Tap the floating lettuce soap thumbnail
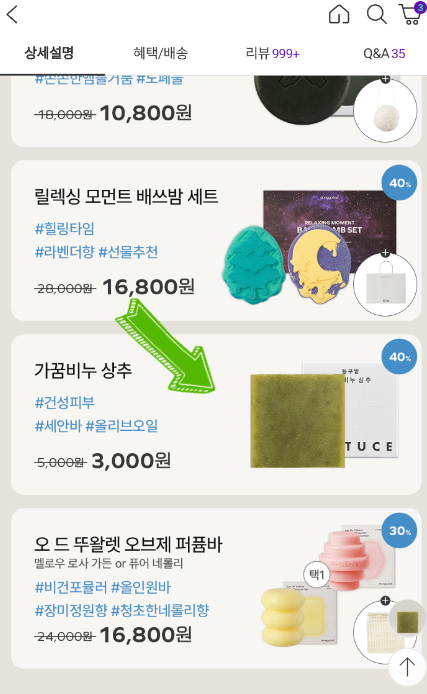 pos(407,620)
